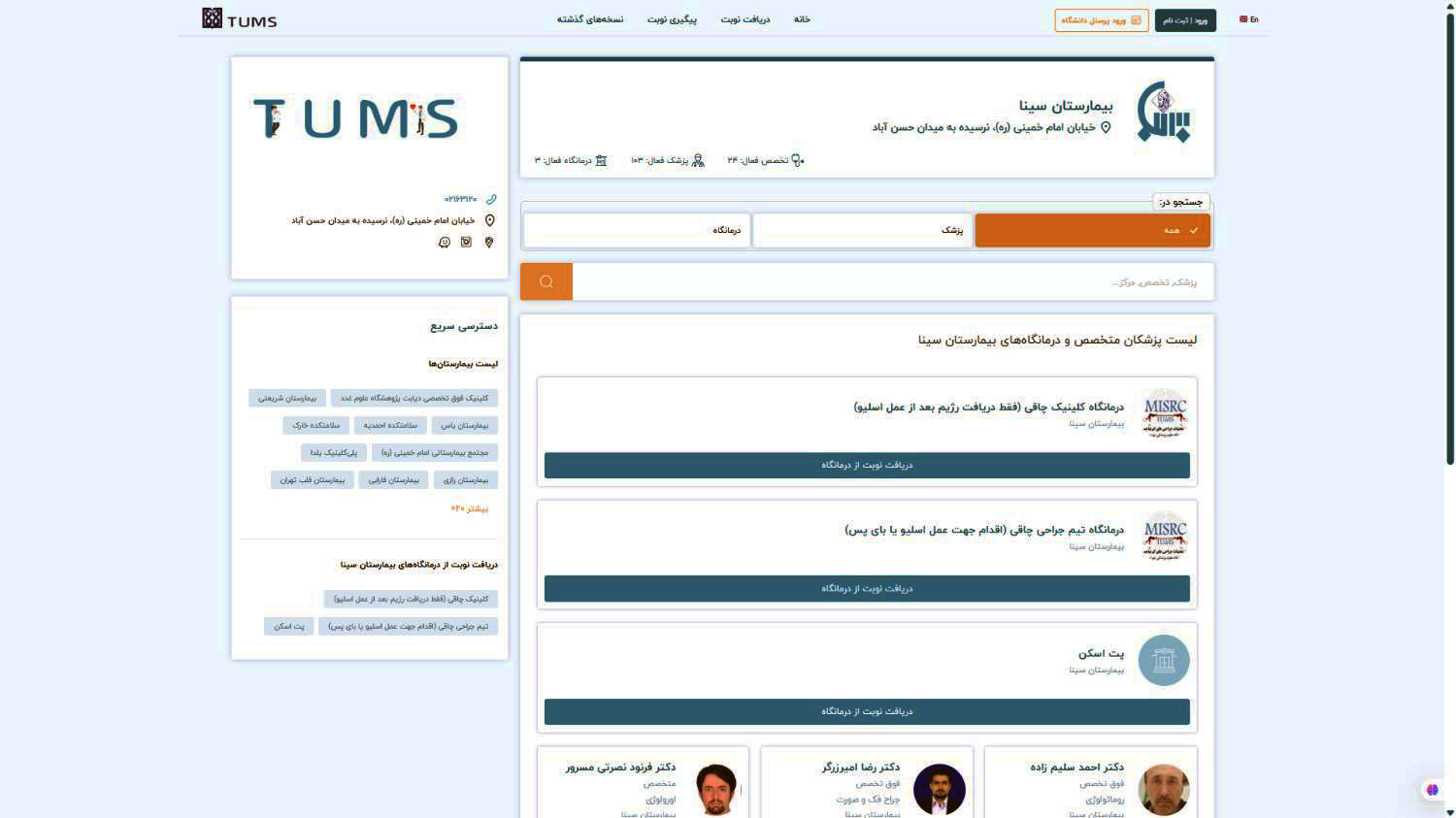Open the Waze navigation icon

[x=445, y=243]
